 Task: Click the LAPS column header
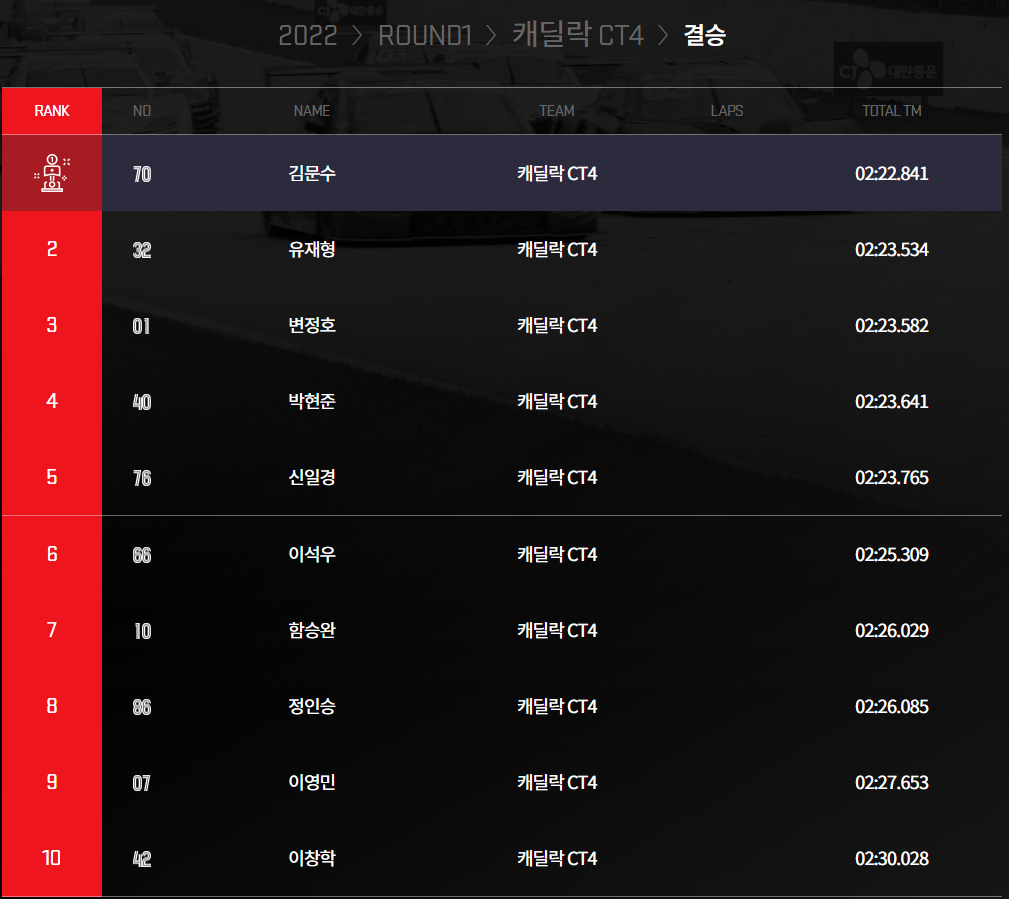coord(727,111)
